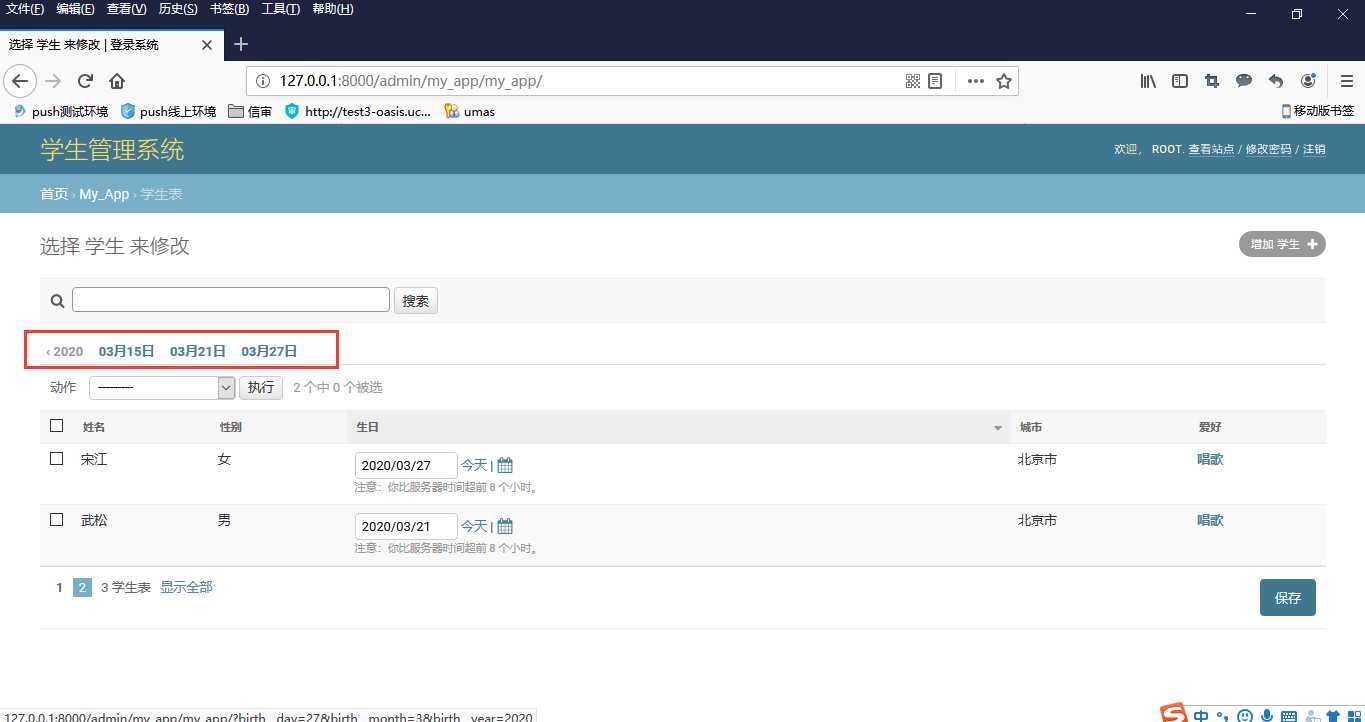Click the 搜索 search button

click(x=416, y=301)
